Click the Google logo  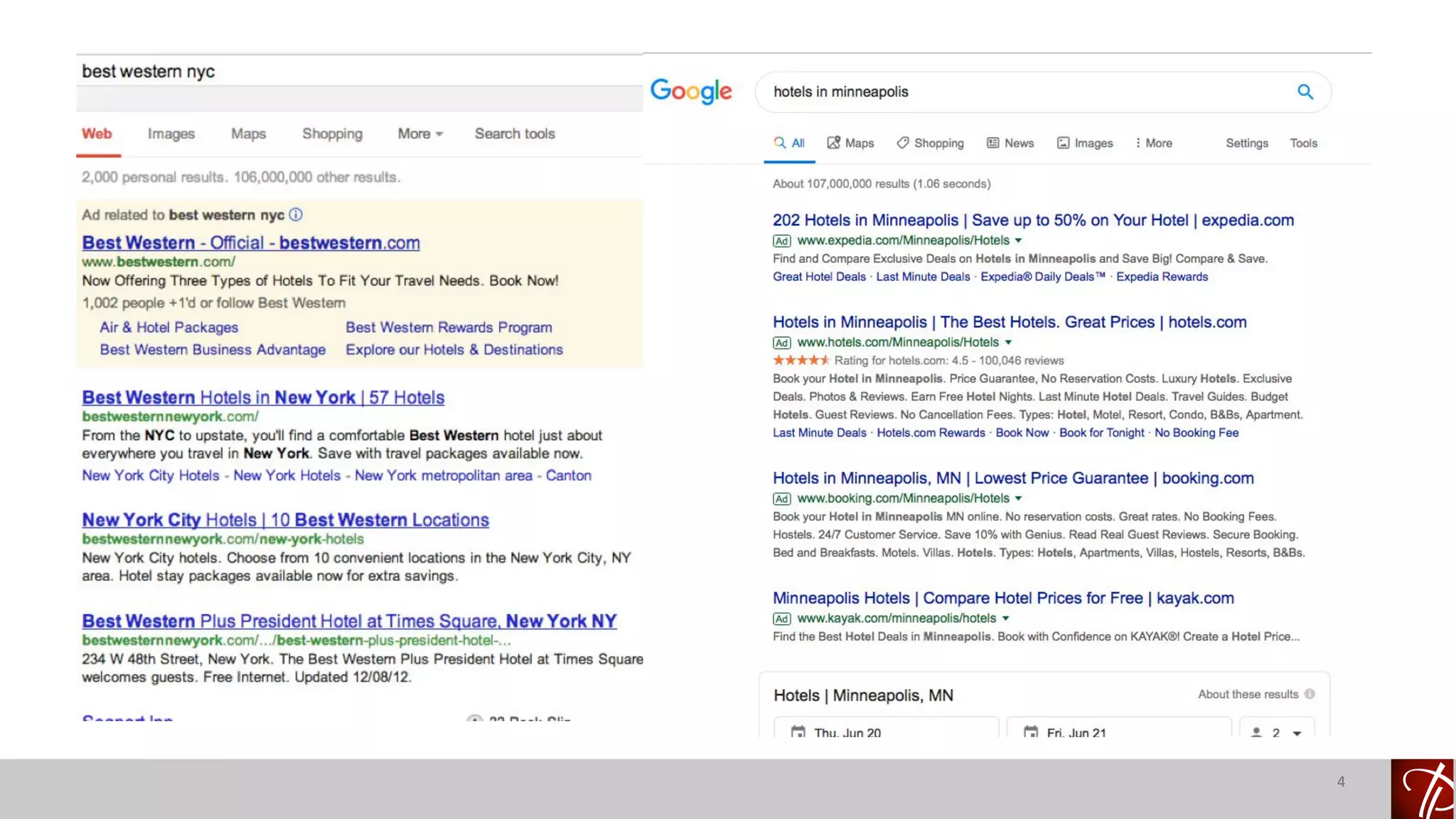[691, 91]
